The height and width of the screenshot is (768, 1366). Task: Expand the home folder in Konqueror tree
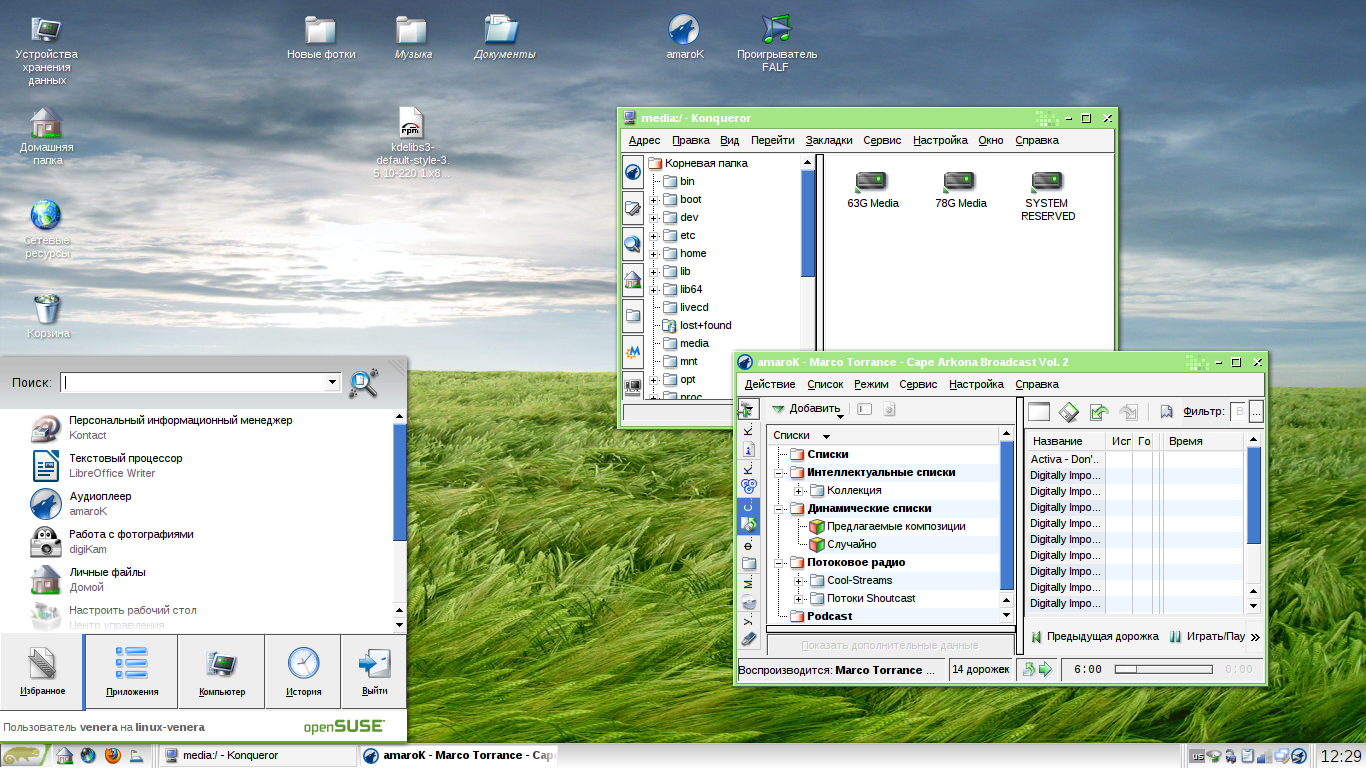coord(654,253)
